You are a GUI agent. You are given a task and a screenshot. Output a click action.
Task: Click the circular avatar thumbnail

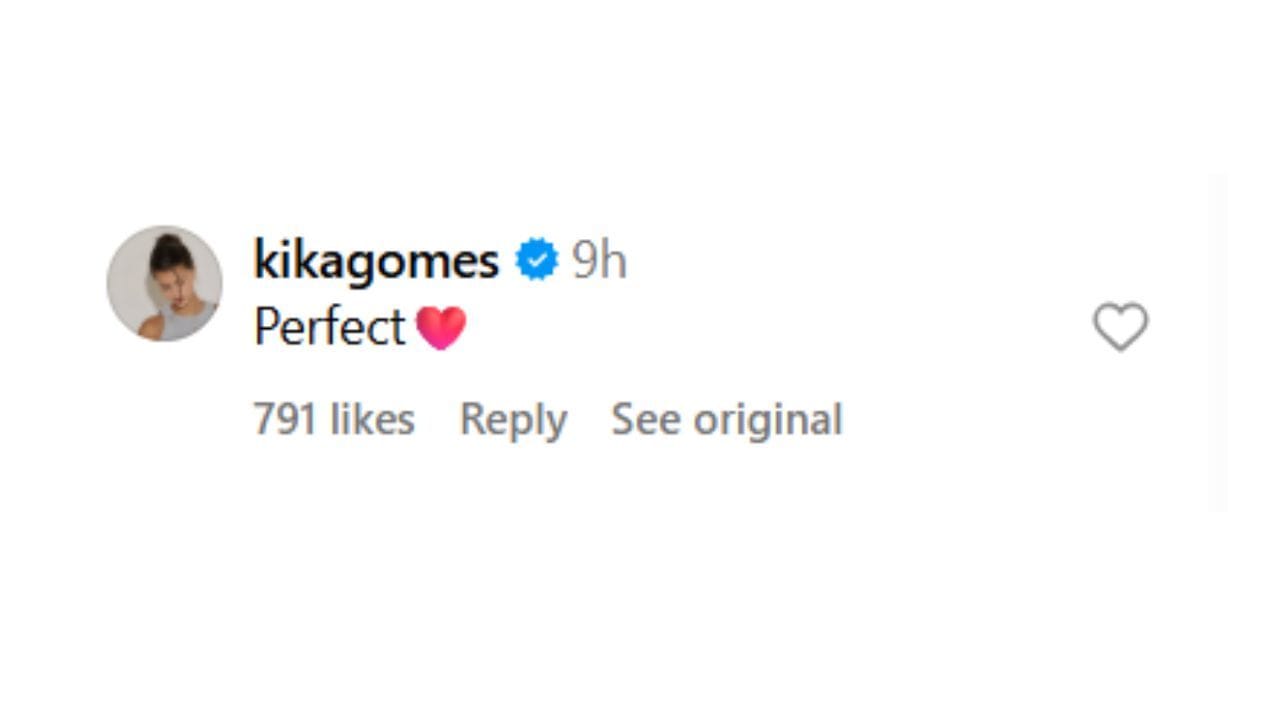(163, 283)
